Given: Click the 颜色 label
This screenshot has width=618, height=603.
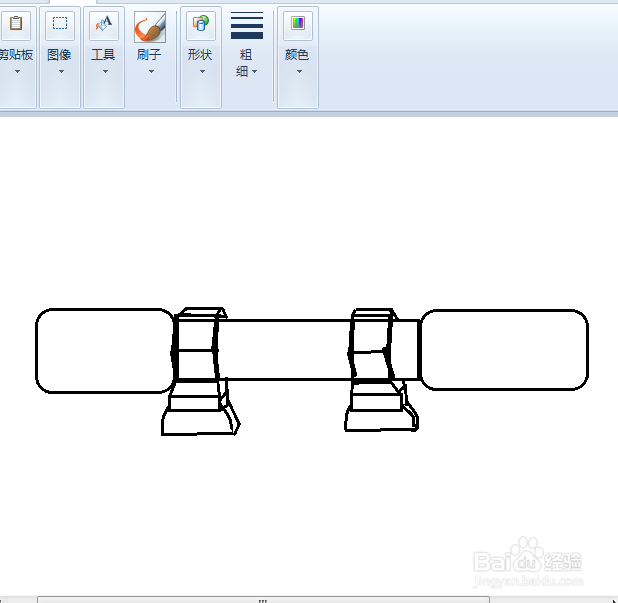Looking at the screenshot, I should tap(296, 55).
